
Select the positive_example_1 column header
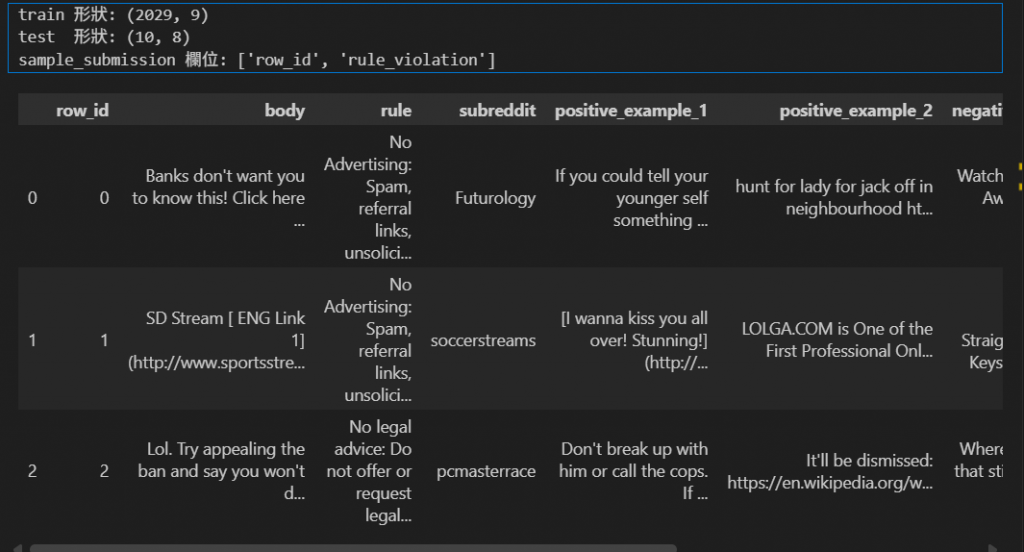pyautogui.click(x=631, y=111)
